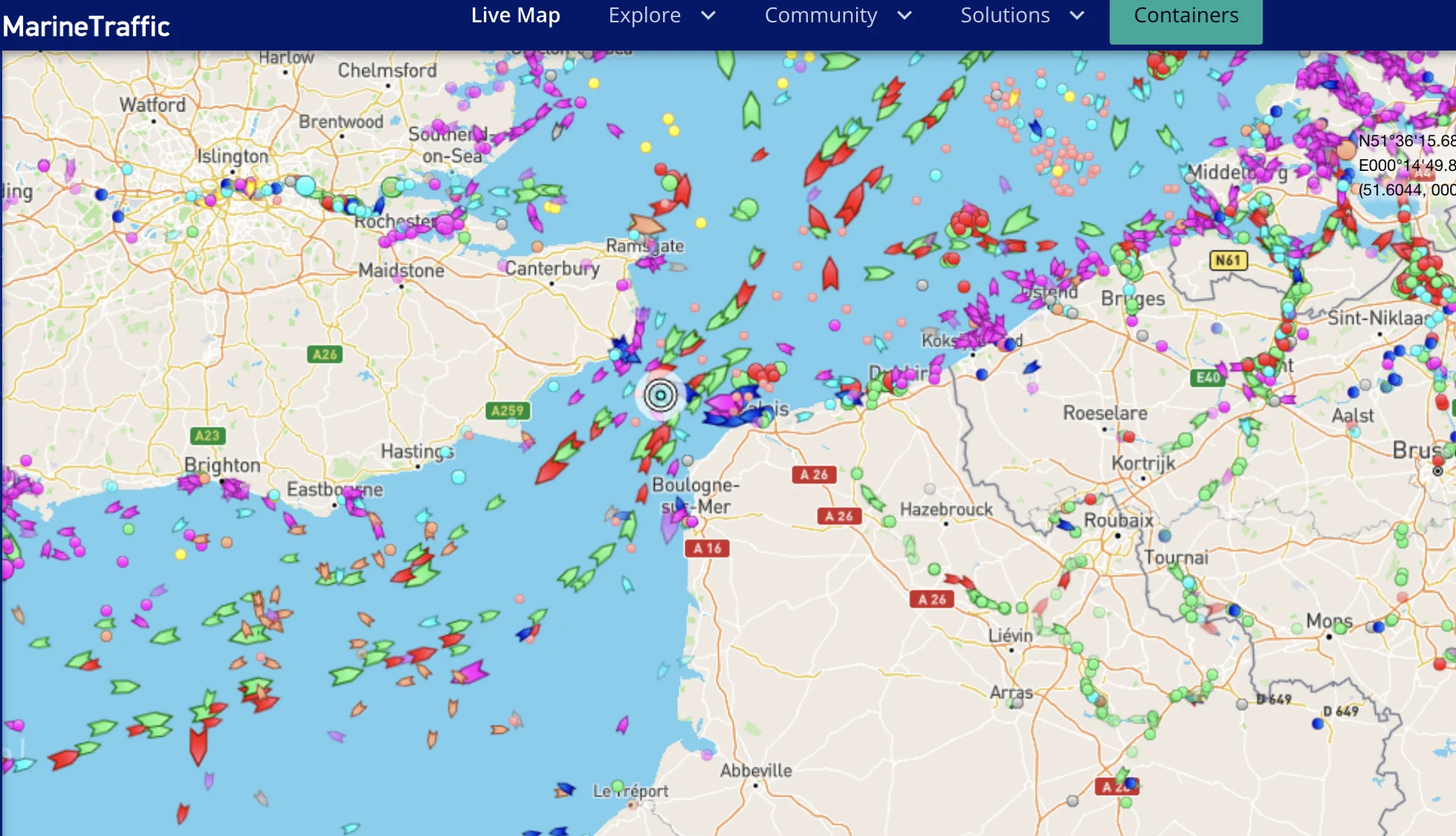Click the Sint-Niklaas city label
The width and height of the screenshot is (1456, 836).
tap(1379, 318)
